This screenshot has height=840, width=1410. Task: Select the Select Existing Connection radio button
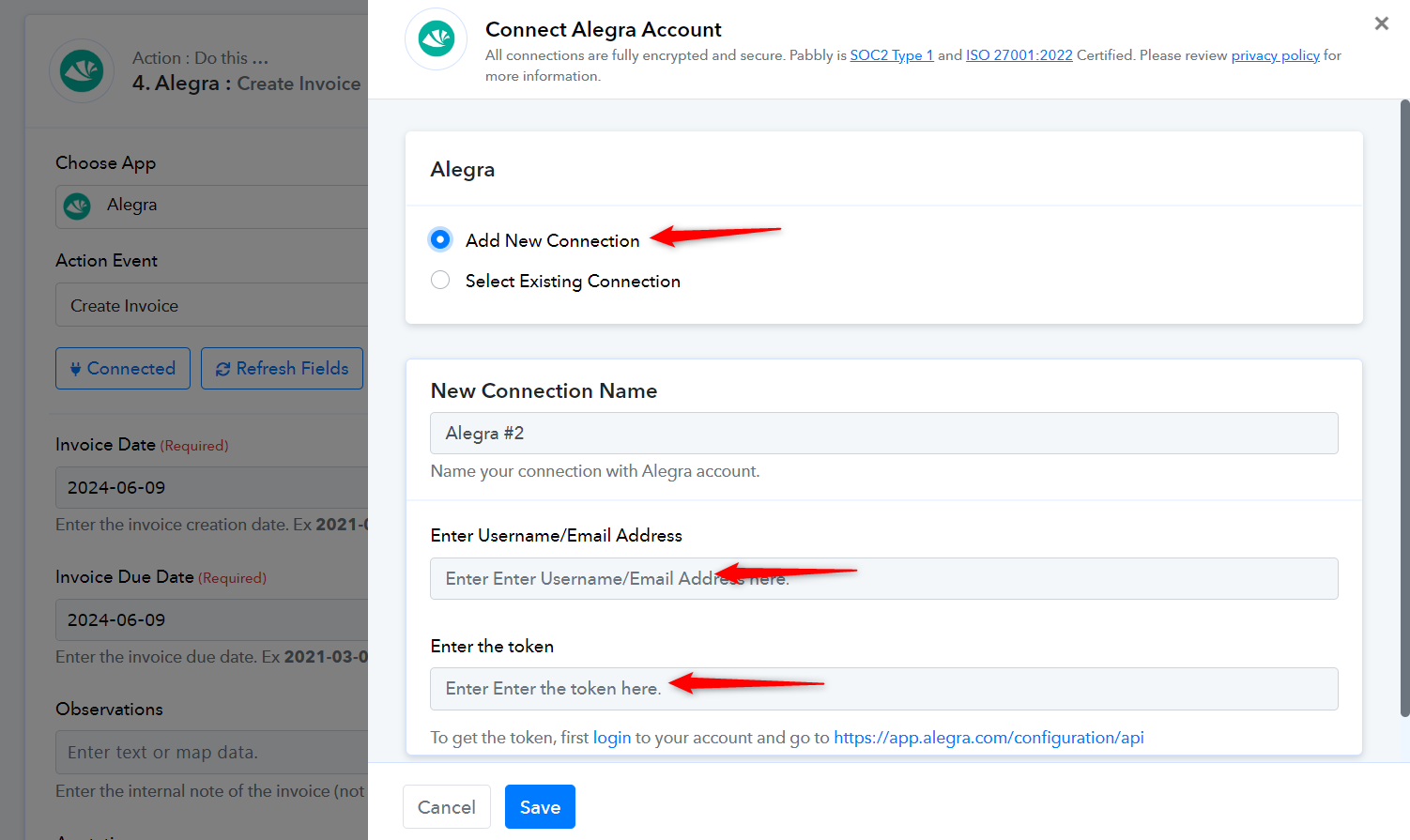click(440, 280)
